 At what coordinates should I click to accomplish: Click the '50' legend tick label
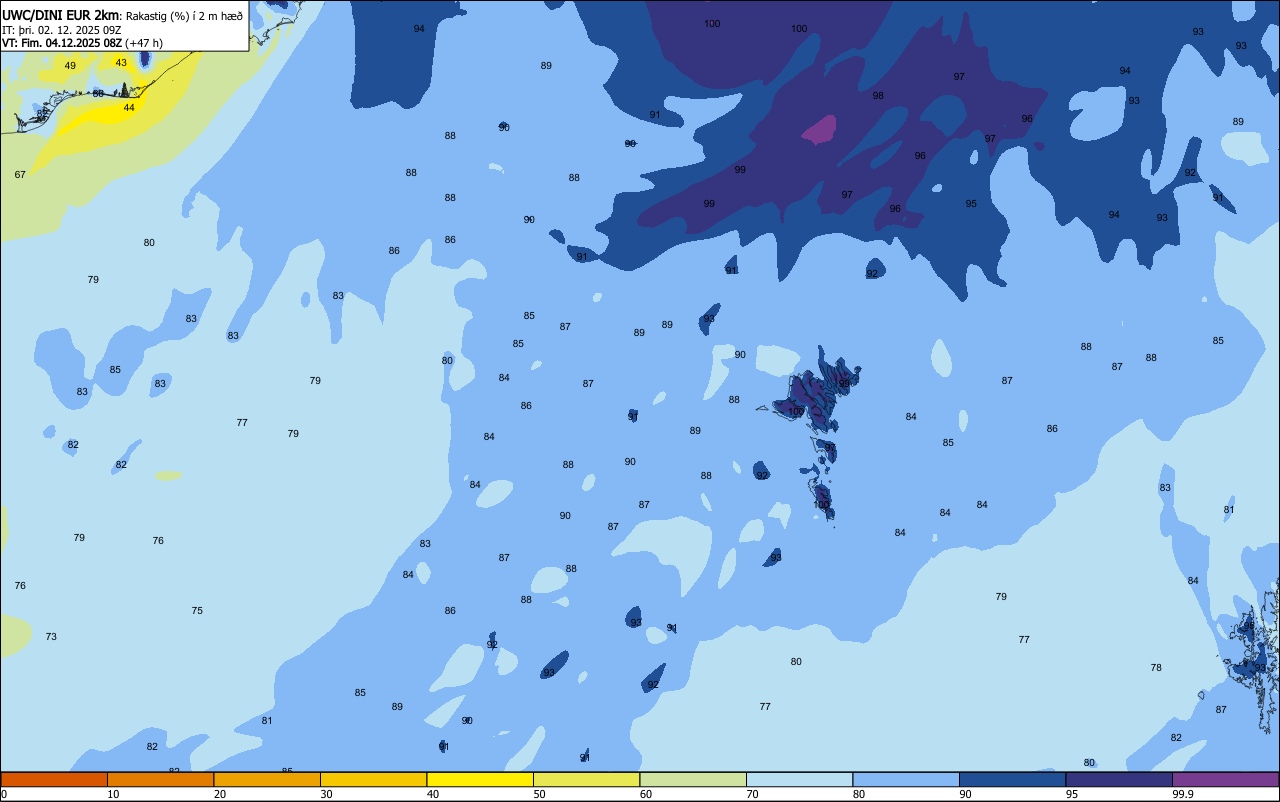point(539,794)
